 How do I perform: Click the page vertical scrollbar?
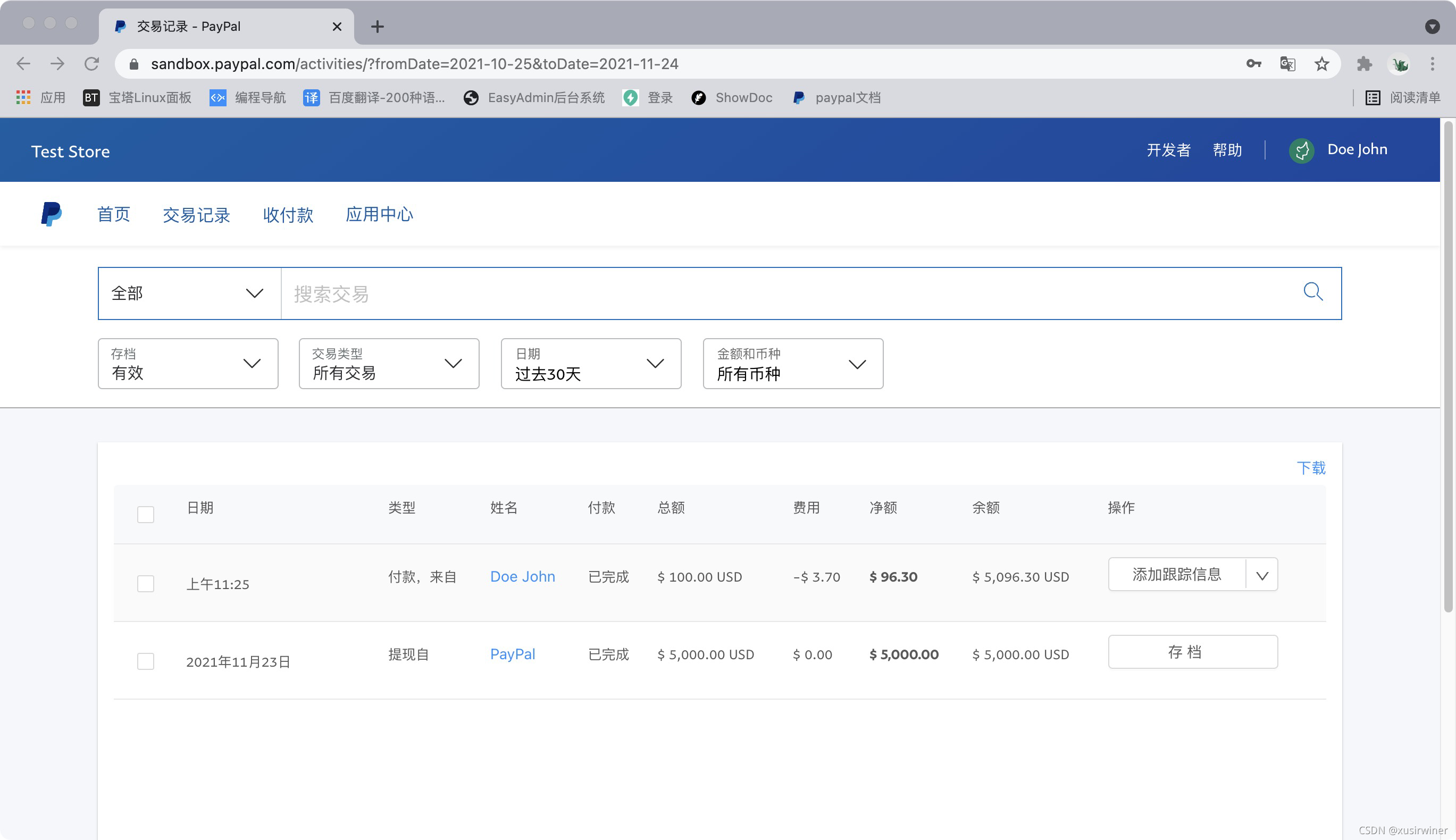1448,367
